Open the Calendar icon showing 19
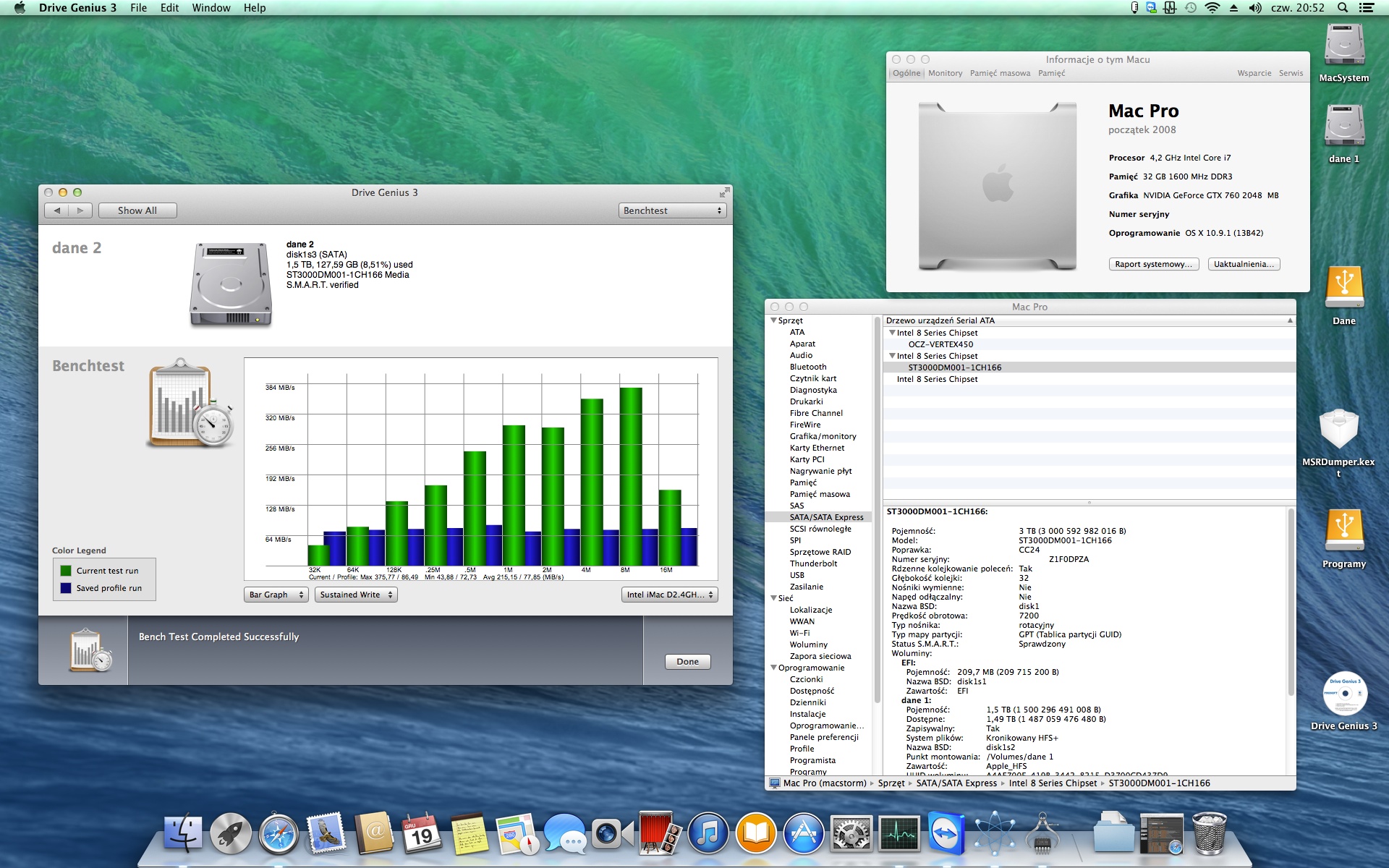Viewport: 1389px width, 868px height. (x=422, y=834)
